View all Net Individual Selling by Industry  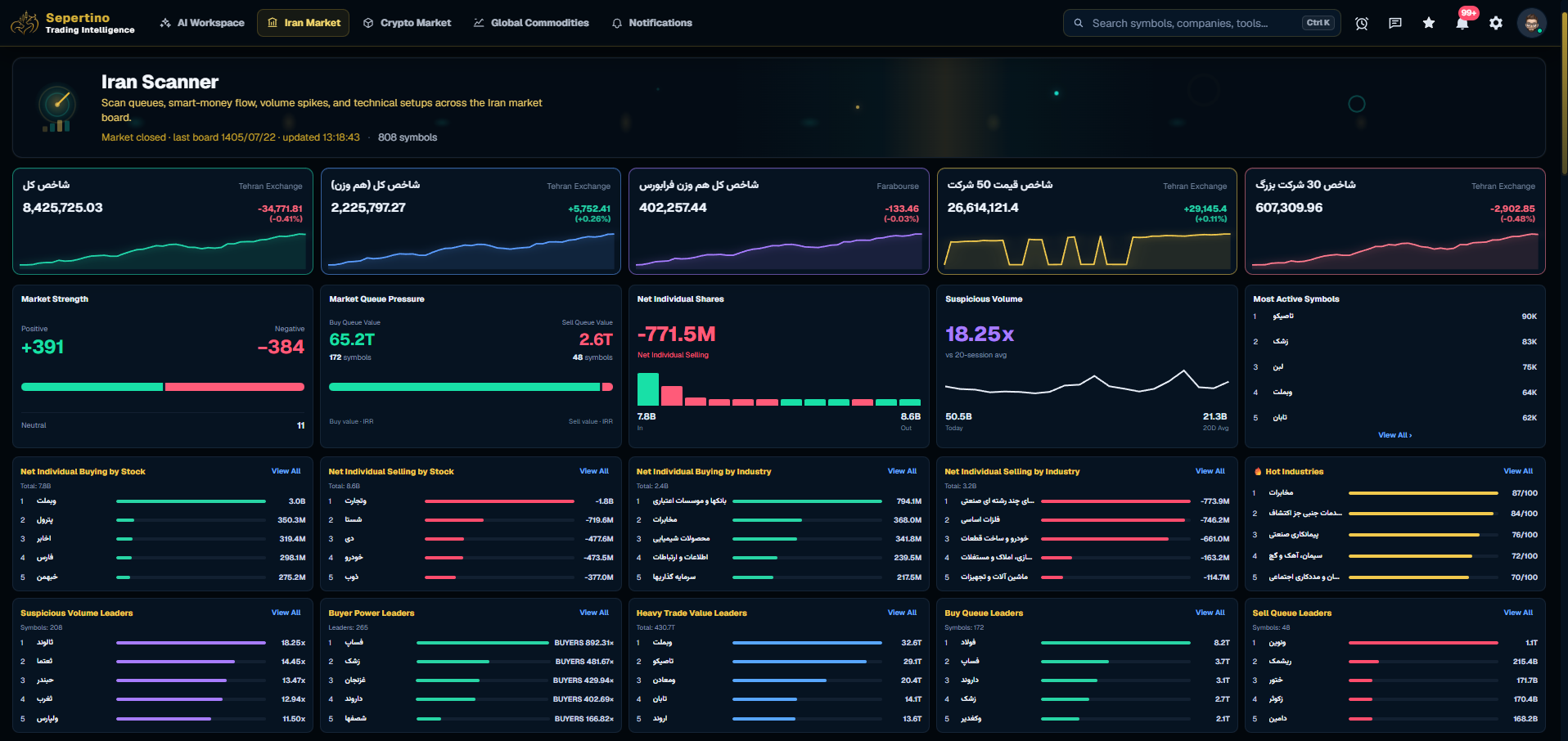click(x=1210, y=471)
